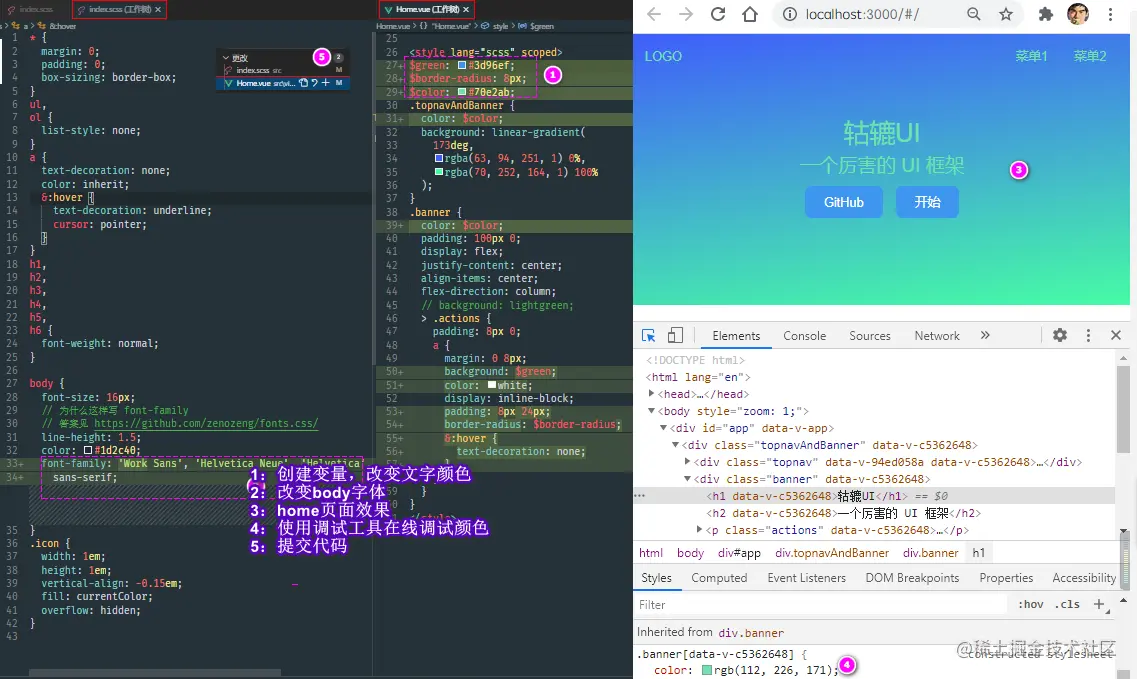The width and height of the screenshot is (1137, 679).
Task: Click the LOGO link in topnav
Action: pyautogui.click(x=663, y=56)
